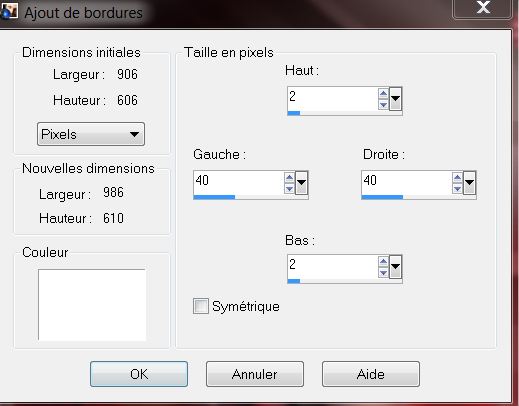Expand the Gauche value slider dropdown
Image resolution: width=519 pixels, height=406 pixels.
tap(301, 183)
